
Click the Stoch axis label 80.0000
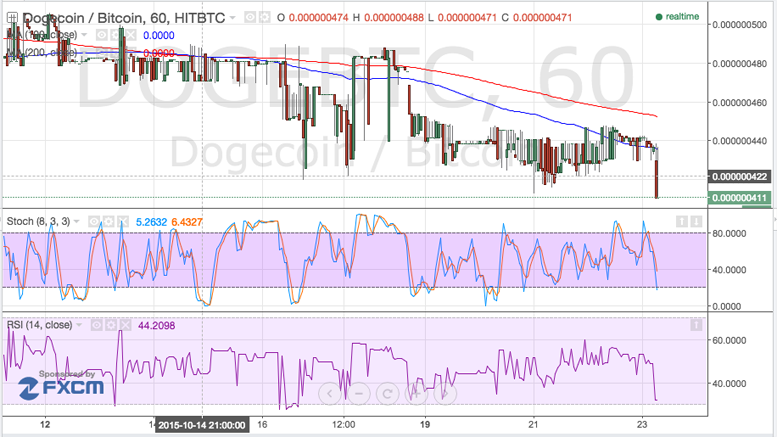pos(729,233)
